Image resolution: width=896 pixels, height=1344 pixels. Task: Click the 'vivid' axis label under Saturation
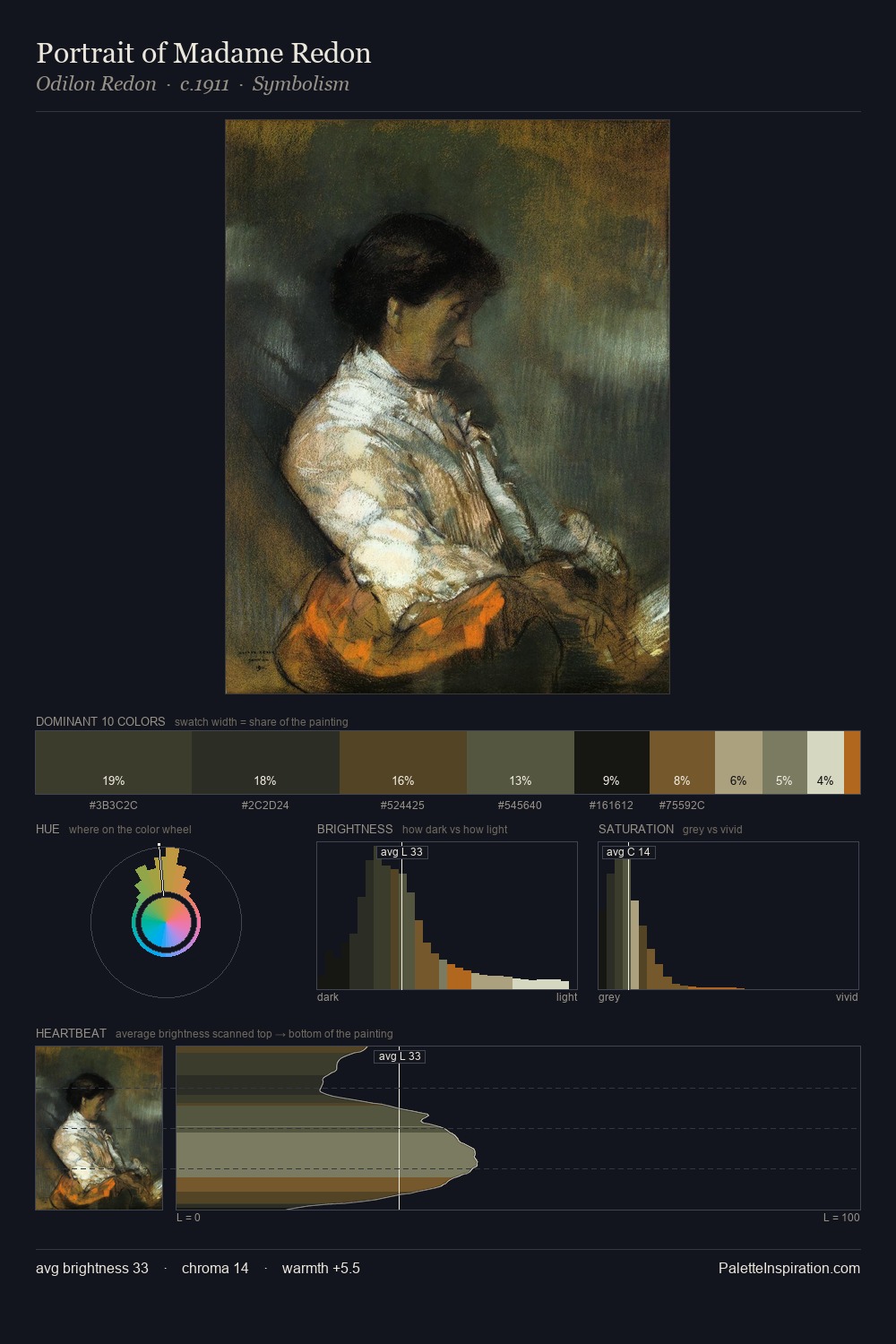click(x=847, y=996)
